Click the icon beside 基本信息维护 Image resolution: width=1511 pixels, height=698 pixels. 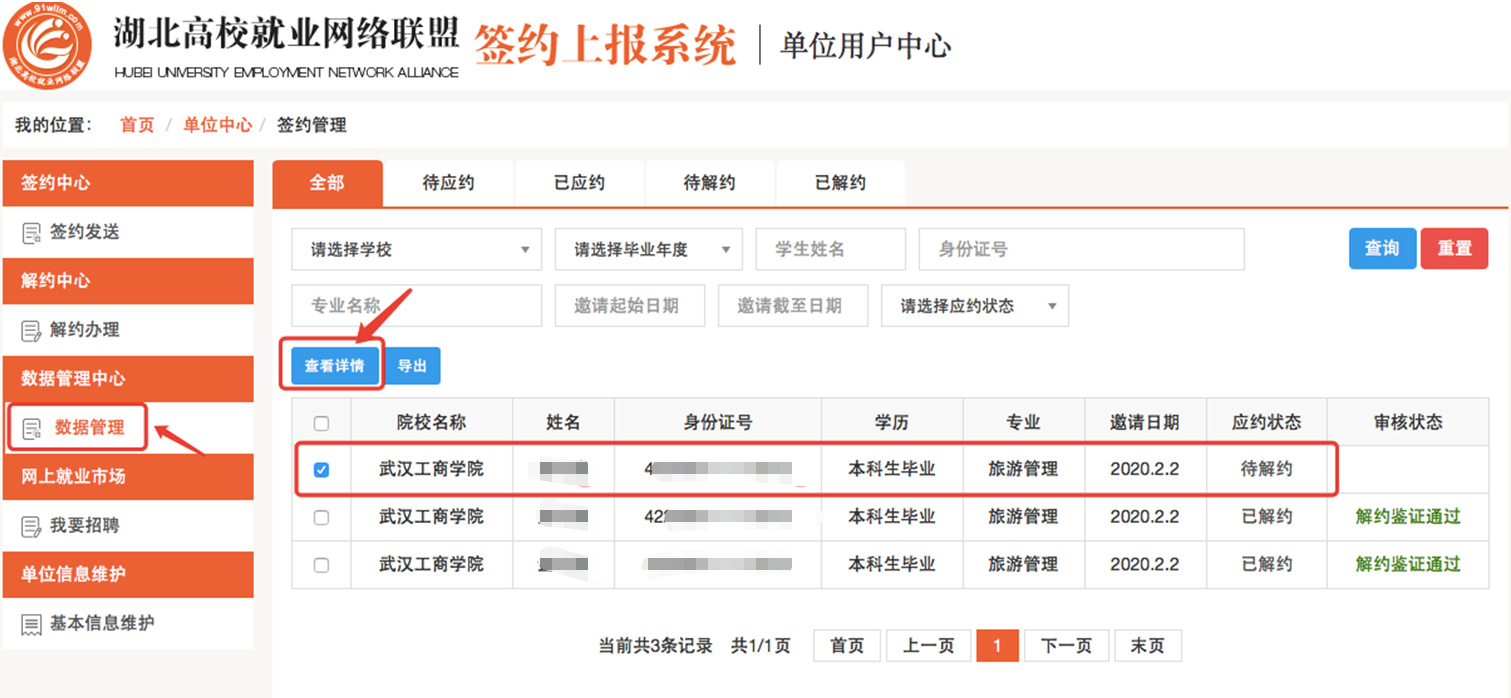coord(32,625)
